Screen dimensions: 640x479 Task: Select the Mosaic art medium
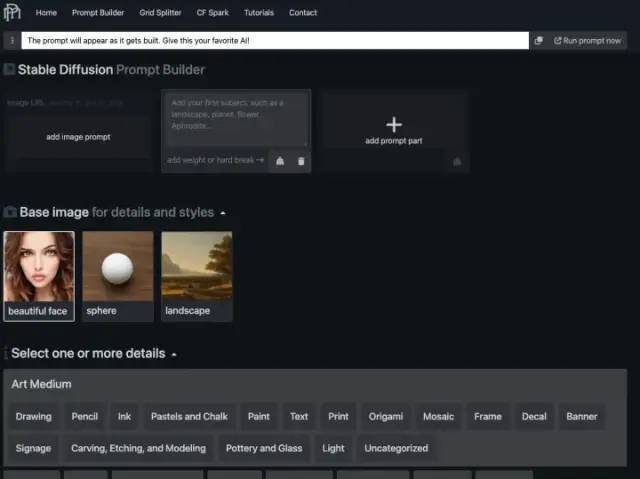tap(438, 417)
